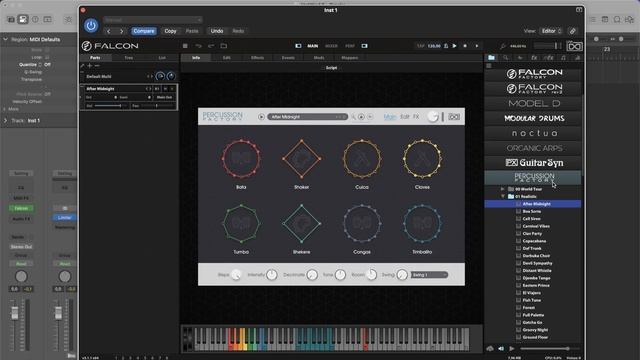Collapse the 01 Realistic folder
The image size is (640, 360).
point(503,196)
